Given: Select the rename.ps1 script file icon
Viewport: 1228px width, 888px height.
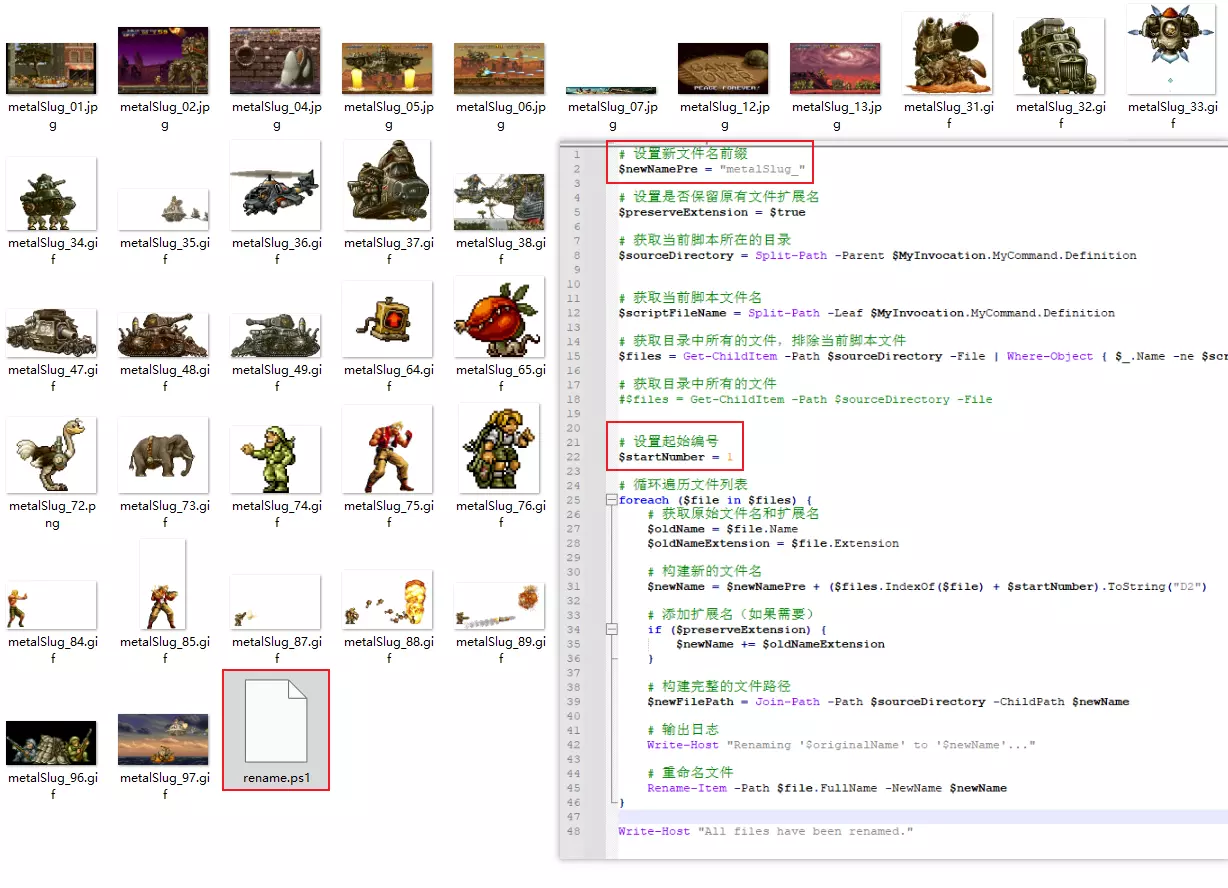Looking at the screenshot, I should point(276,721).
